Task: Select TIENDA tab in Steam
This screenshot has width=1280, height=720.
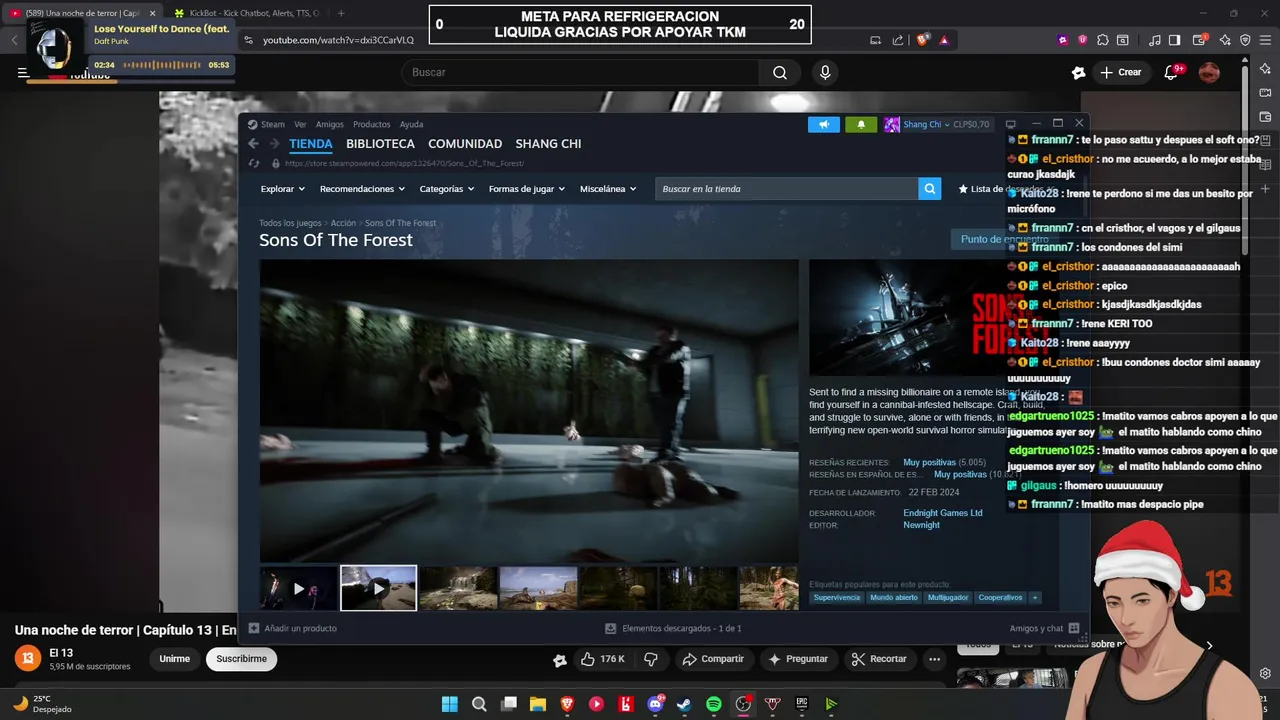Action: coord(311,144)
